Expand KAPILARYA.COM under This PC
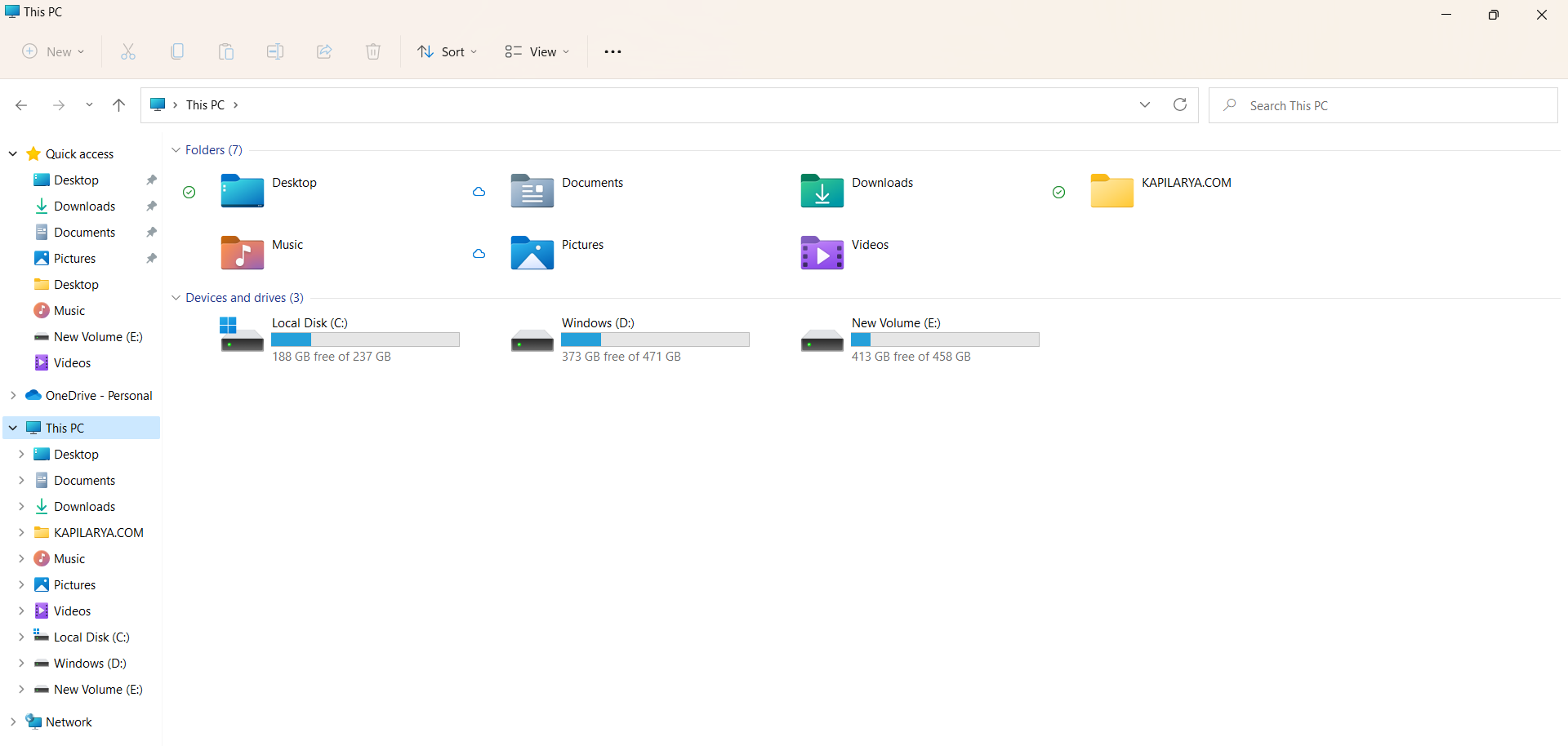1568x746 pixels. point(21,533)
